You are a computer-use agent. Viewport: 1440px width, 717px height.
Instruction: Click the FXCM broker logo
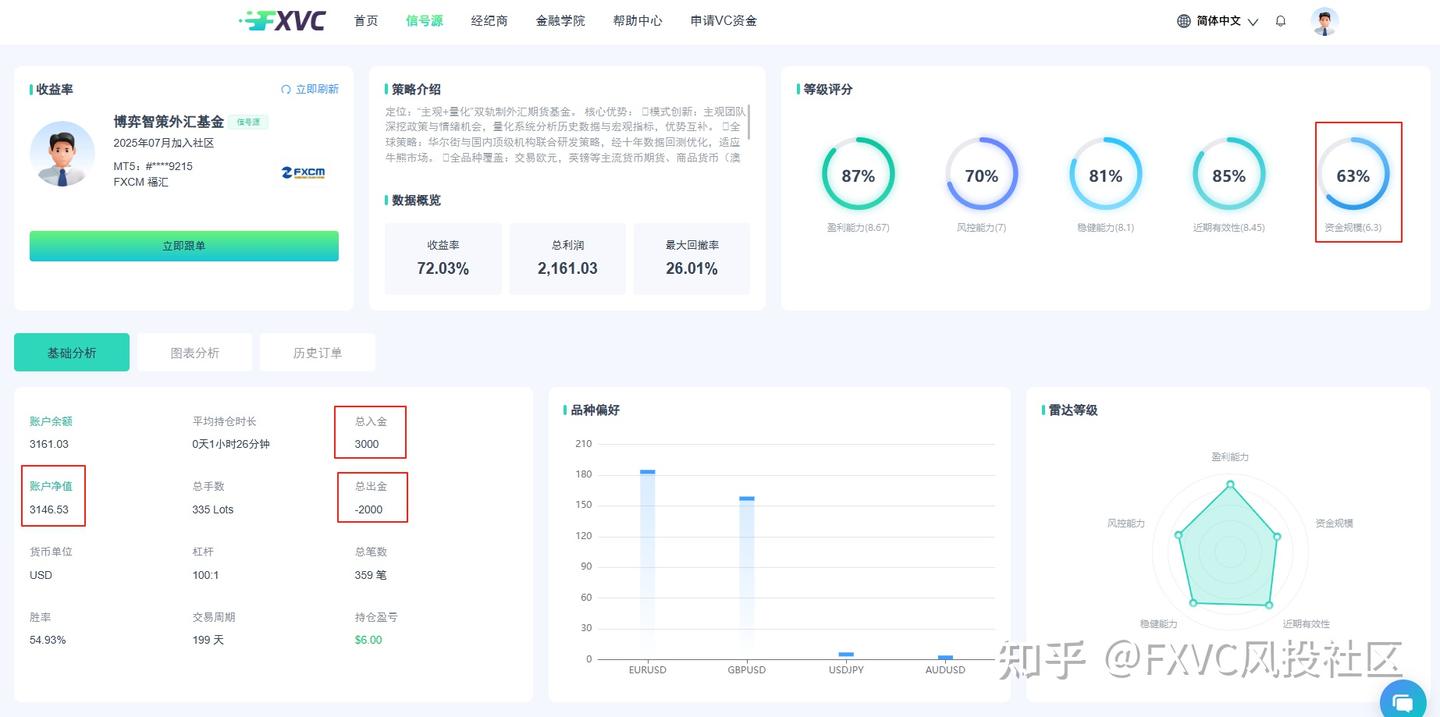pos(301,172)
